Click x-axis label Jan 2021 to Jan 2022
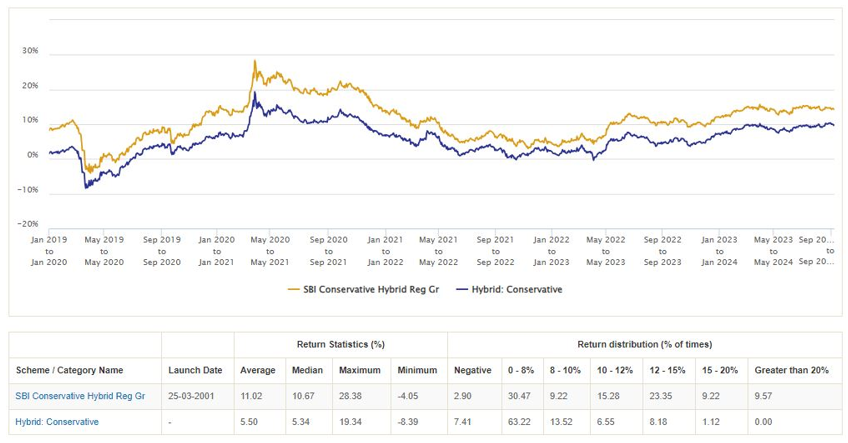848x443 pixels. 385,251
